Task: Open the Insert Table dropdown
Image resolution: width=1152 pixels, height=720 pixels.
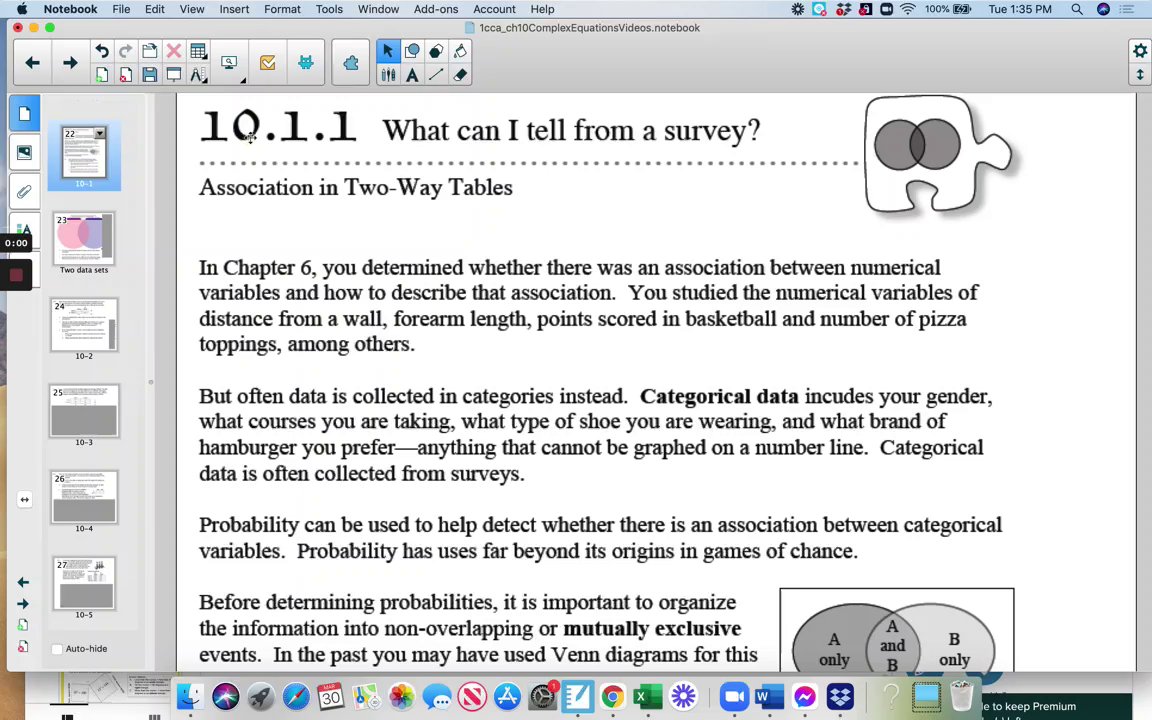Action: point(198,51)
